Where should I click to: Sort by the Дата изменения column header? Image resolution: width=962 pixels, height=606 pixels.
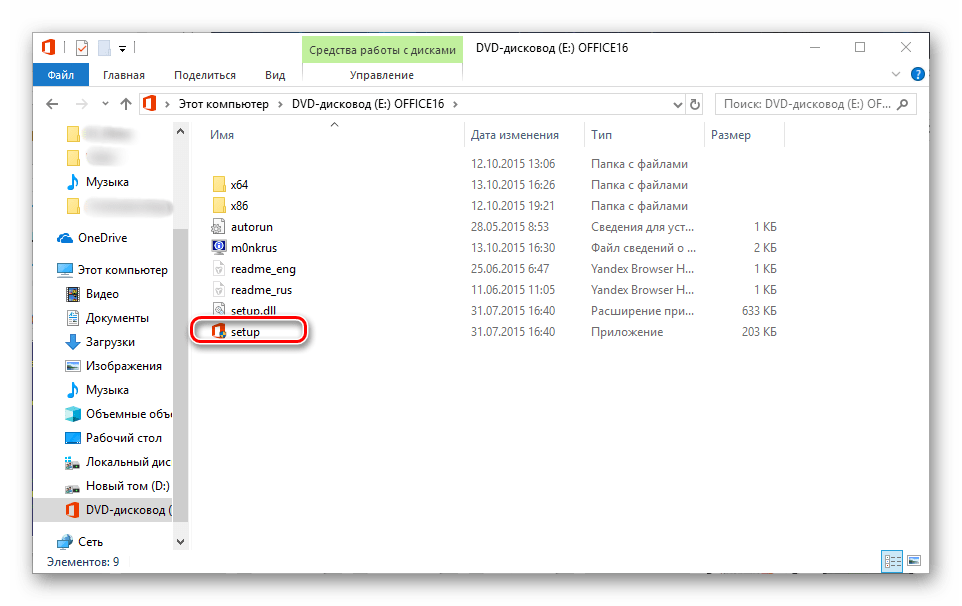(515, 135)
